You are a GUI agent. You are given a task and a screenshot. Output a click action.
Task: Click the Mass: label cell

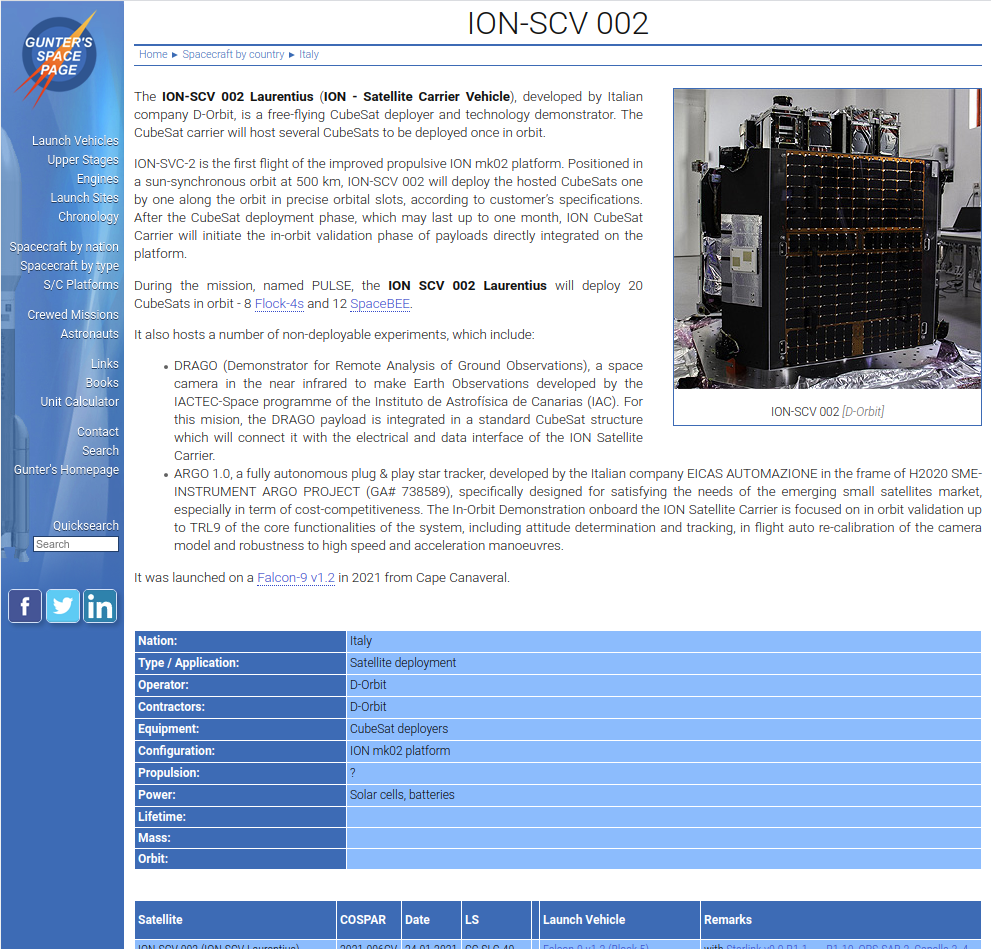pyautogui.click(x=240, y=838)
